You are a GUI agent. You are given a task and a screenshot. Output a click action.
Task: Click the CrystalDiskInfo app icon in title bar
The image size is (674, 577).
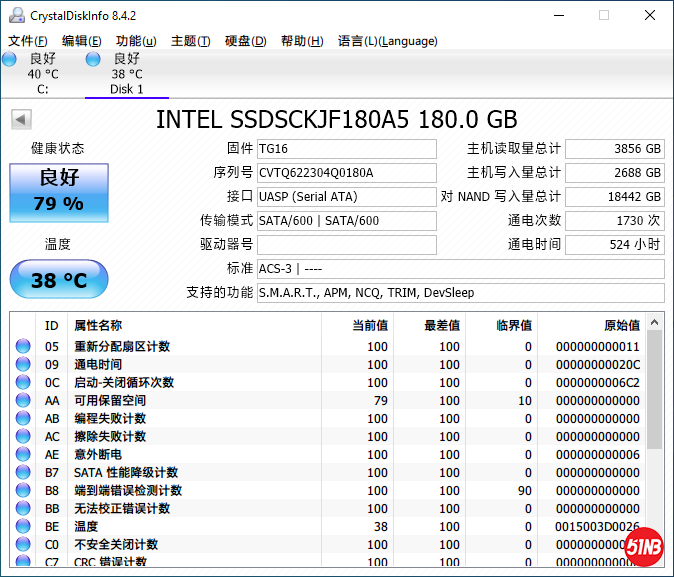pyautogui.click(x=14, y=15)
